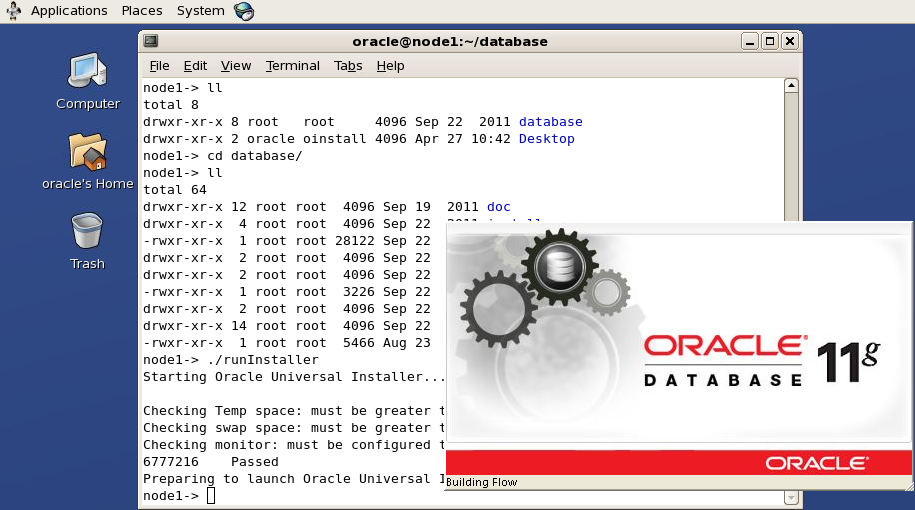Screen dimensions: 915x510
Task: Open the Terminal menu in menu bar
Action: point(292,66)
